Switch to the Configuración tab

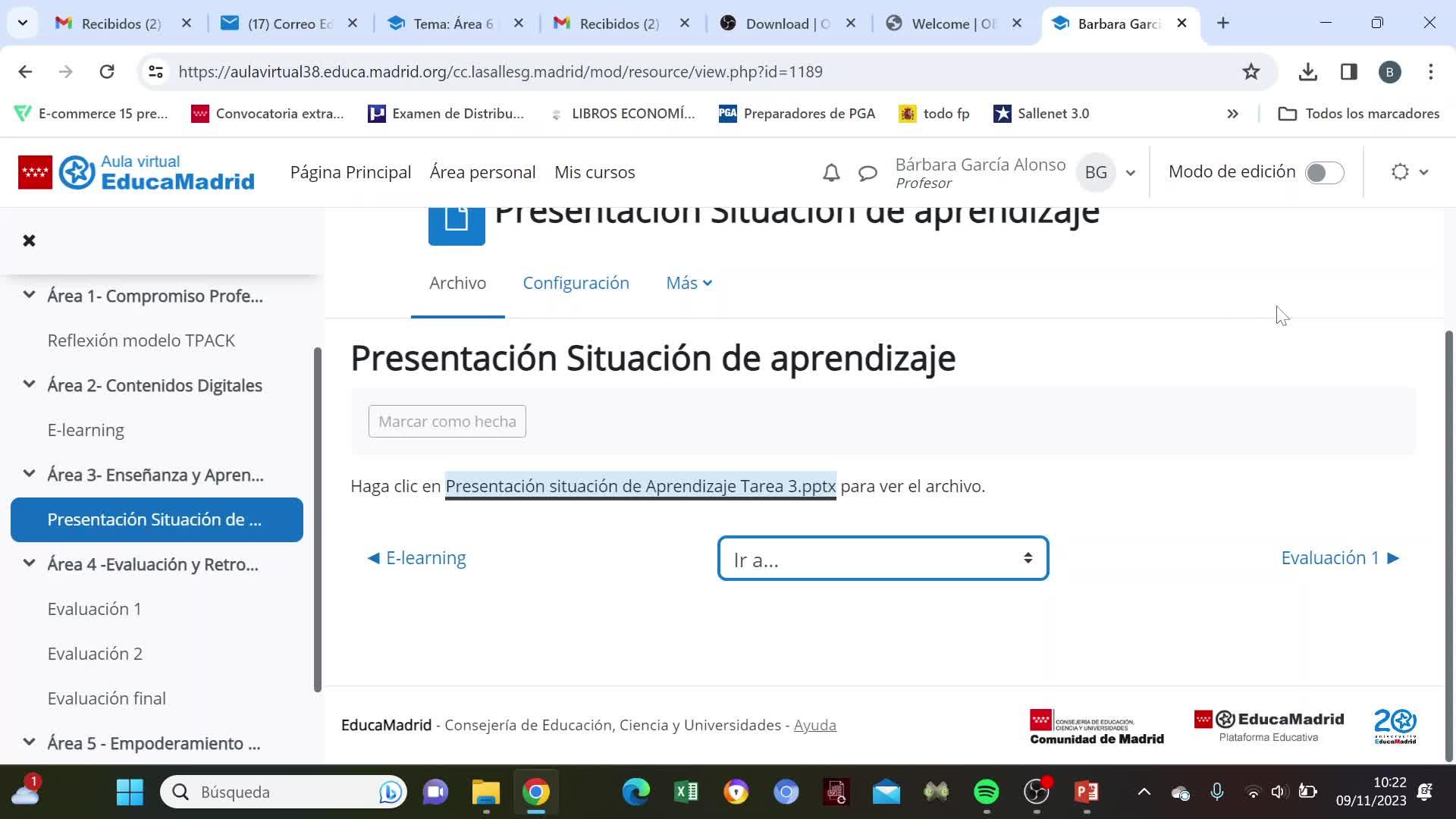coord(576,283)
